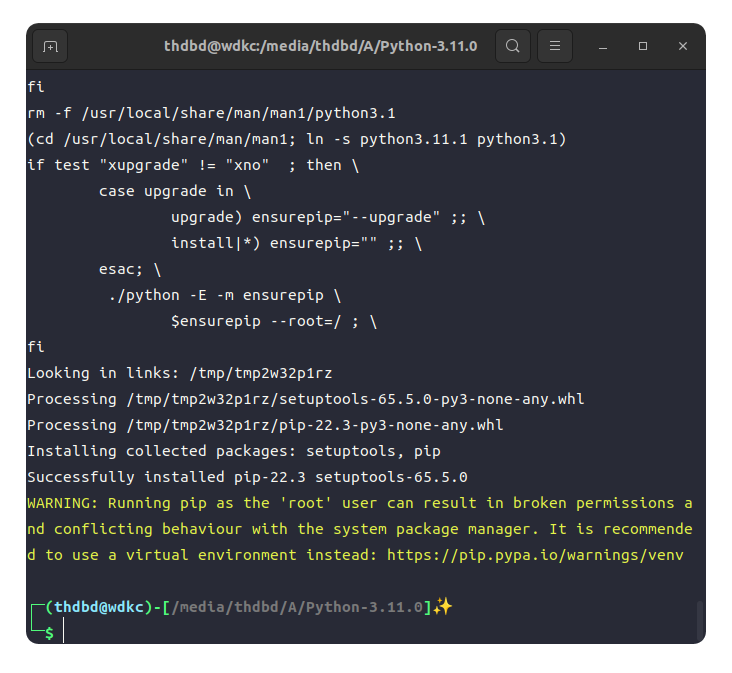
Task: Open the terminal search tool
Action: pyautogui.click(x=513, y=46)
